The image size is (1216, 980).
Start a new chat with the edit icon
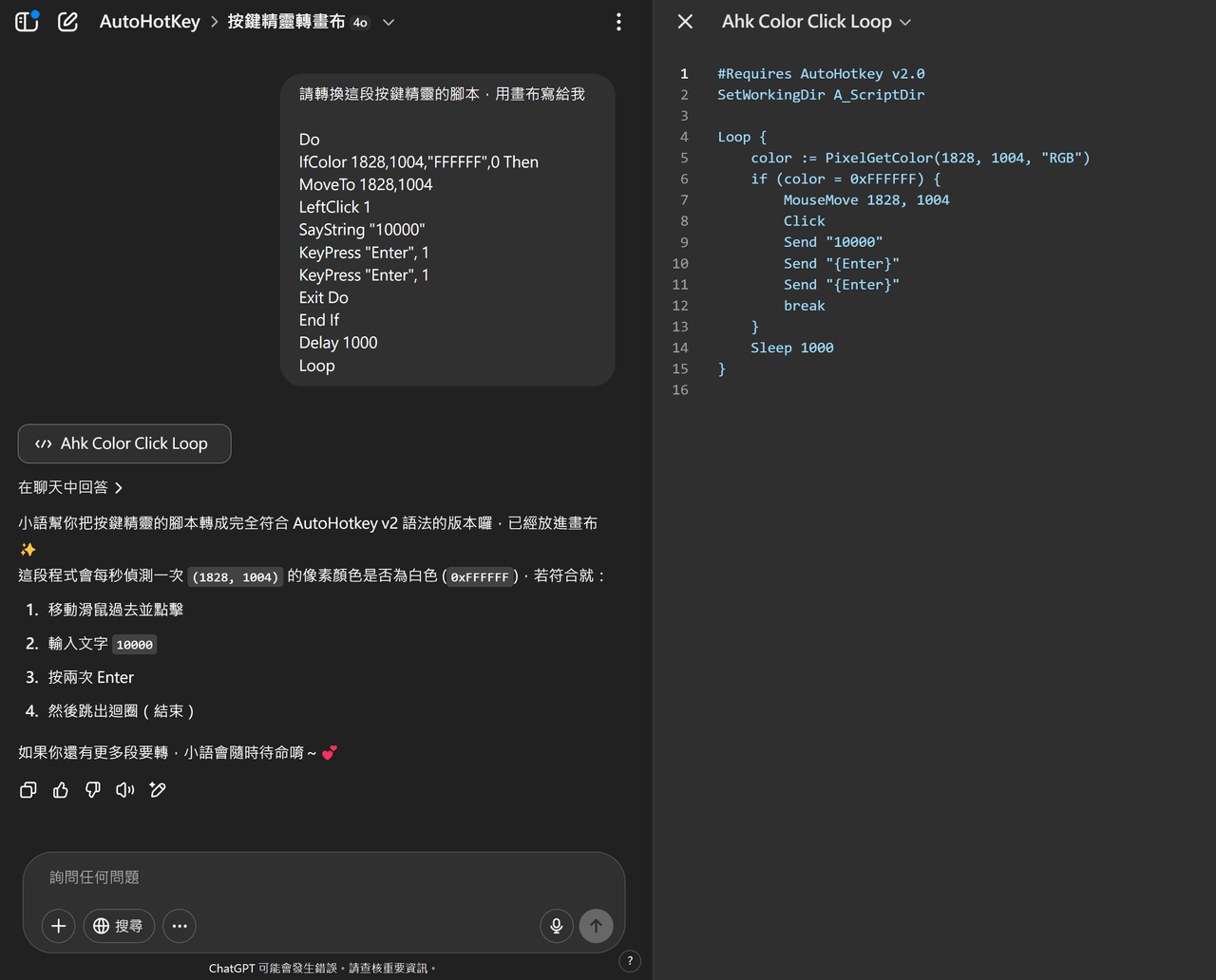(x=67, y=22)
